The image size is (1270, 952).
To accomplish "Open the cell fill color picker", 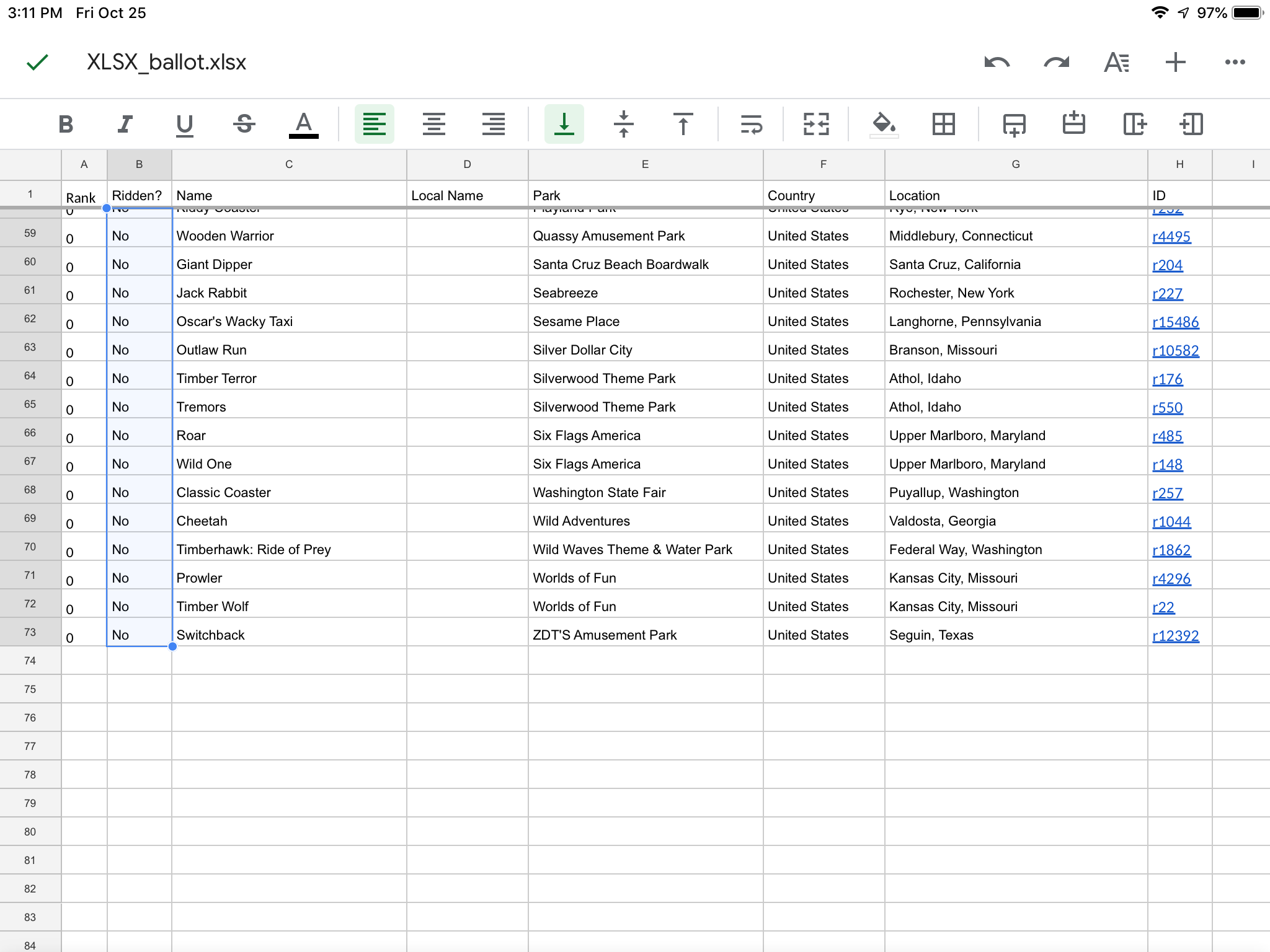I will click(884, 124).
